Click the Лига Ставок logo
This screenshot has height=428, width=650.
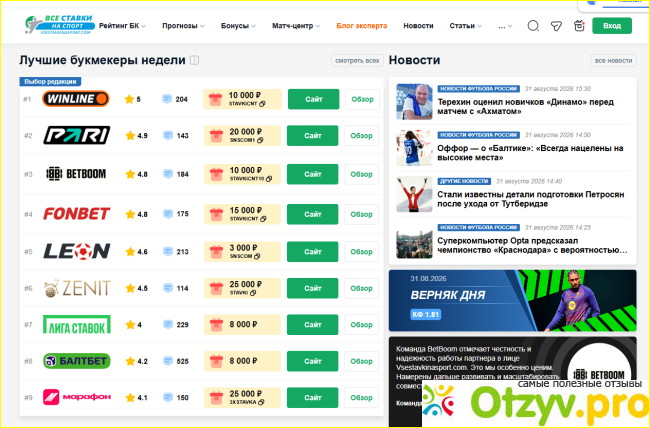pos(77,324)
